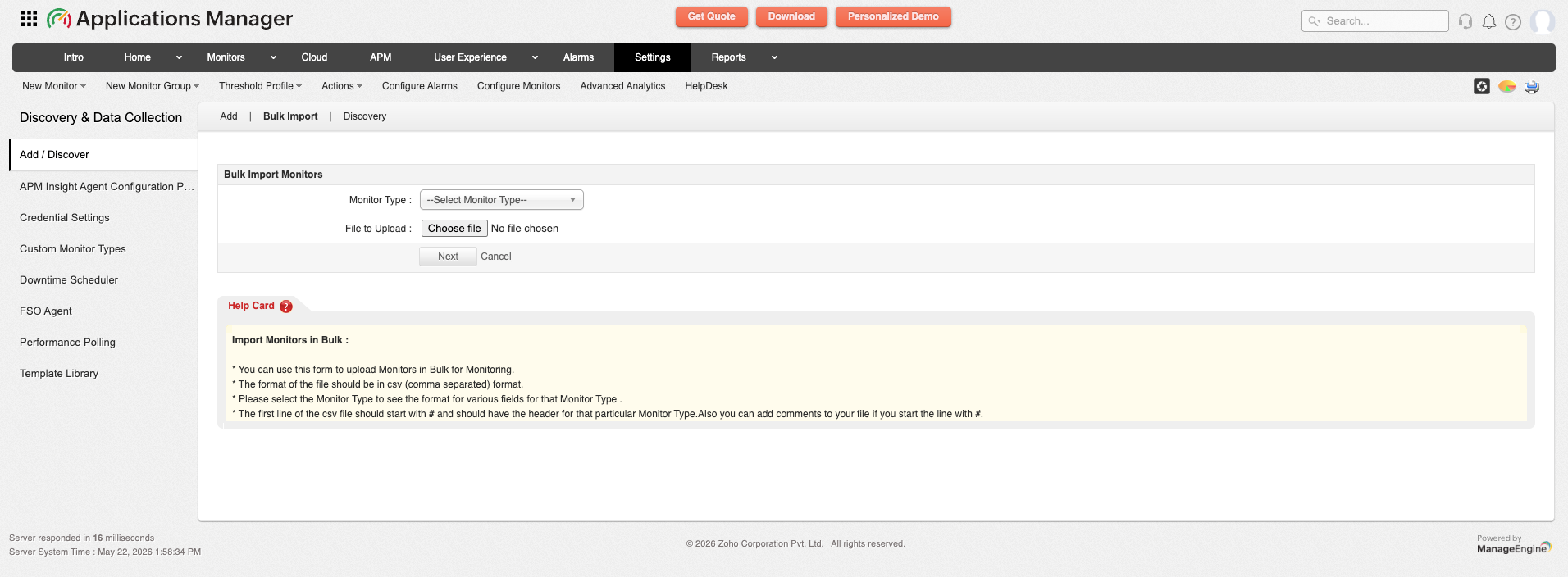Open the Actions dropdown
The height and width of the screenshot is (577, 1568).
click(x=342, y=86)
